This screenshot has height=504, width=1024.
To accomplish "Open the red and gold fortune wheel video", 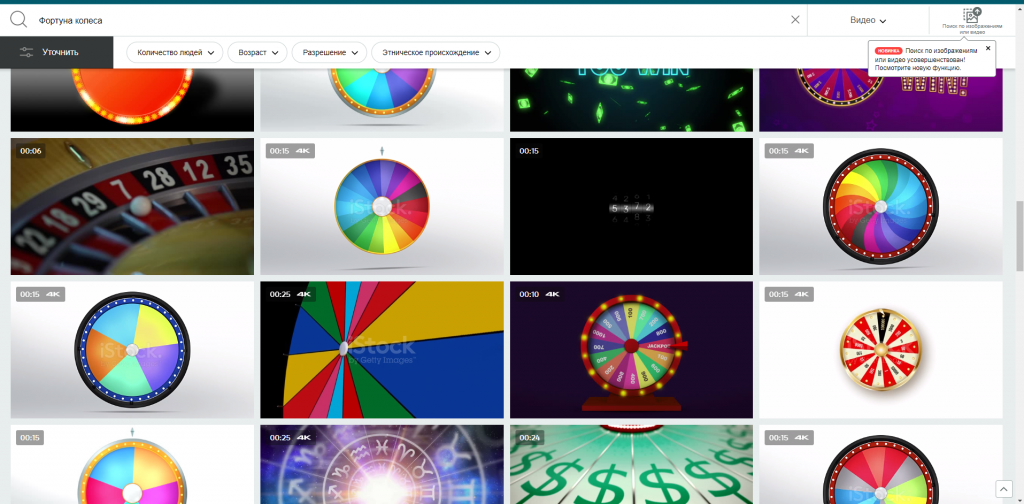I will [x=881, y=350].
